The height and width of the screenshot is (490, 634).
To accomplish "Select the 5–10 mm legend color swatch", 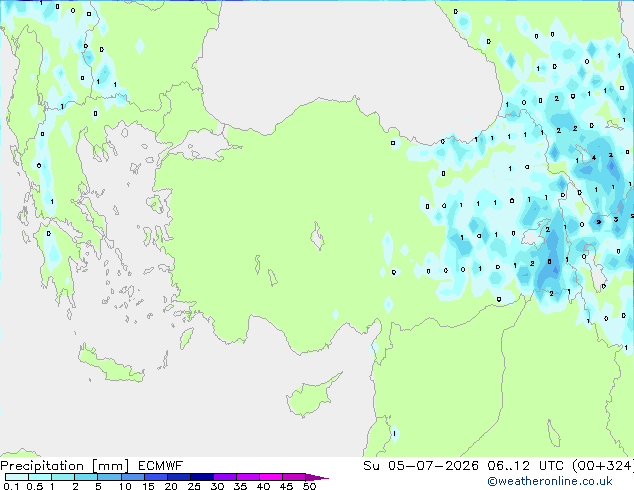I will point(109,477).
